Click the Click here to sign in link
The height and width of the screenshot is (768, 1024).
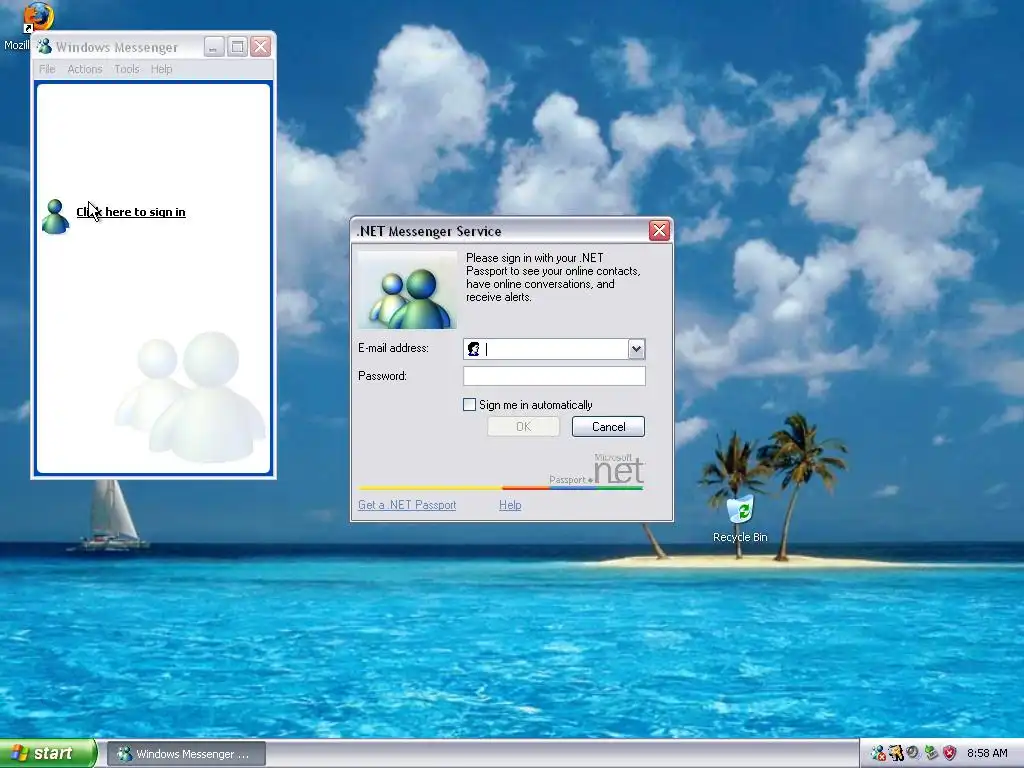(x=131, y=212)
